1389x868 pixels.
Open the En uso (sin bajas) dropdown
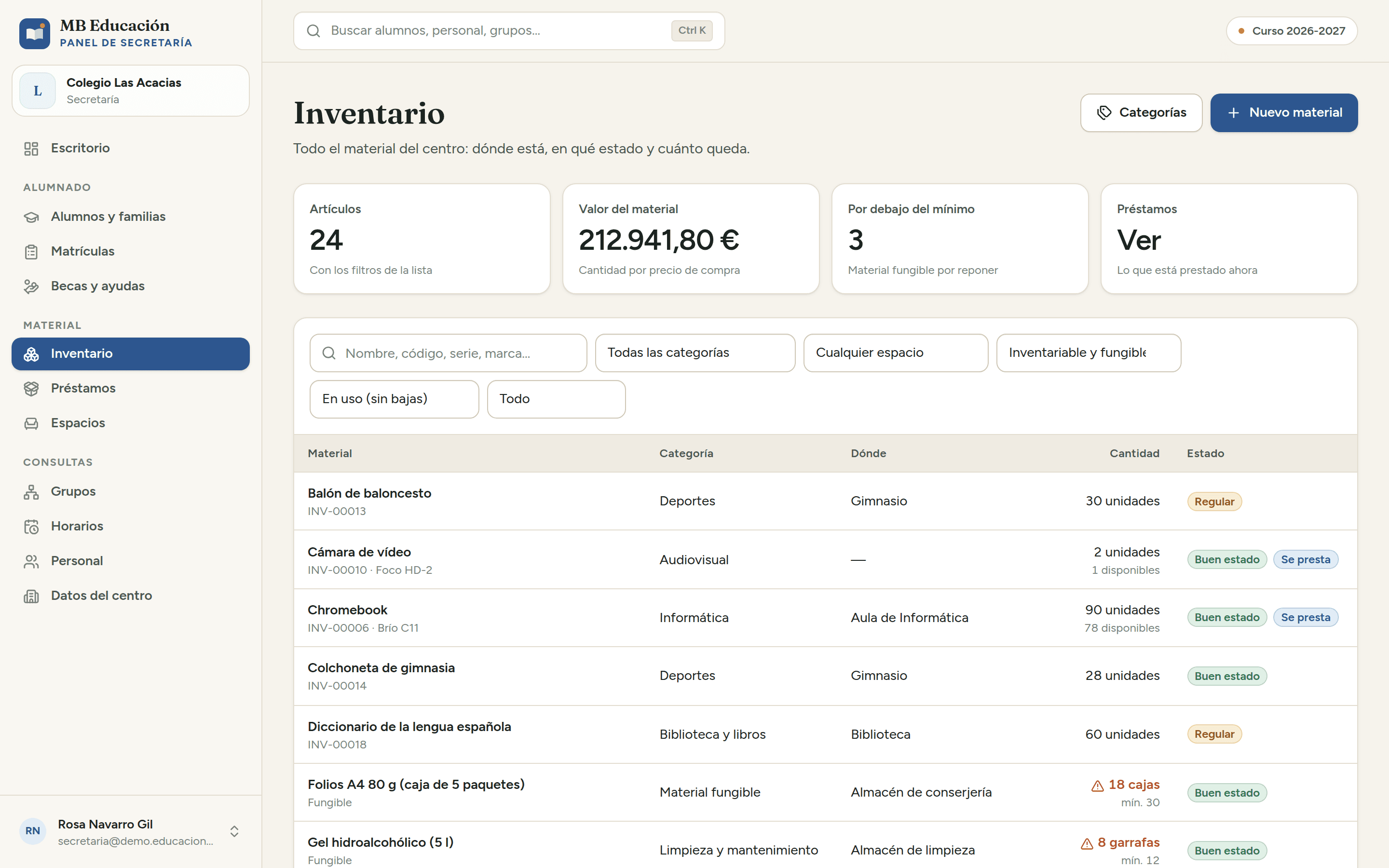pos(394,399)
